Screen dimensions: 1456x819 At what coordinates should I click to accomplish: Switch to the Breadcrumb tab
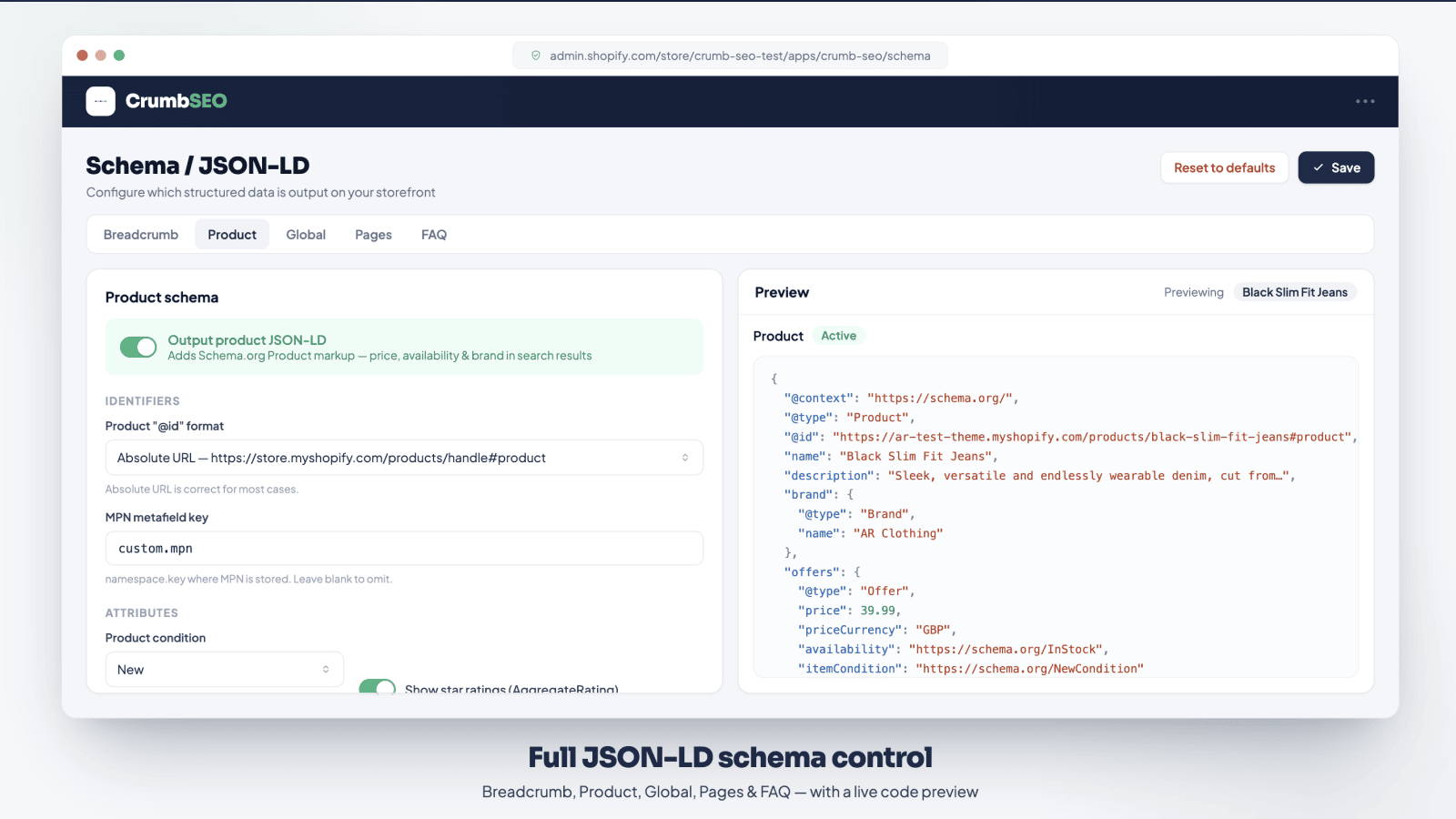(141, 235)
